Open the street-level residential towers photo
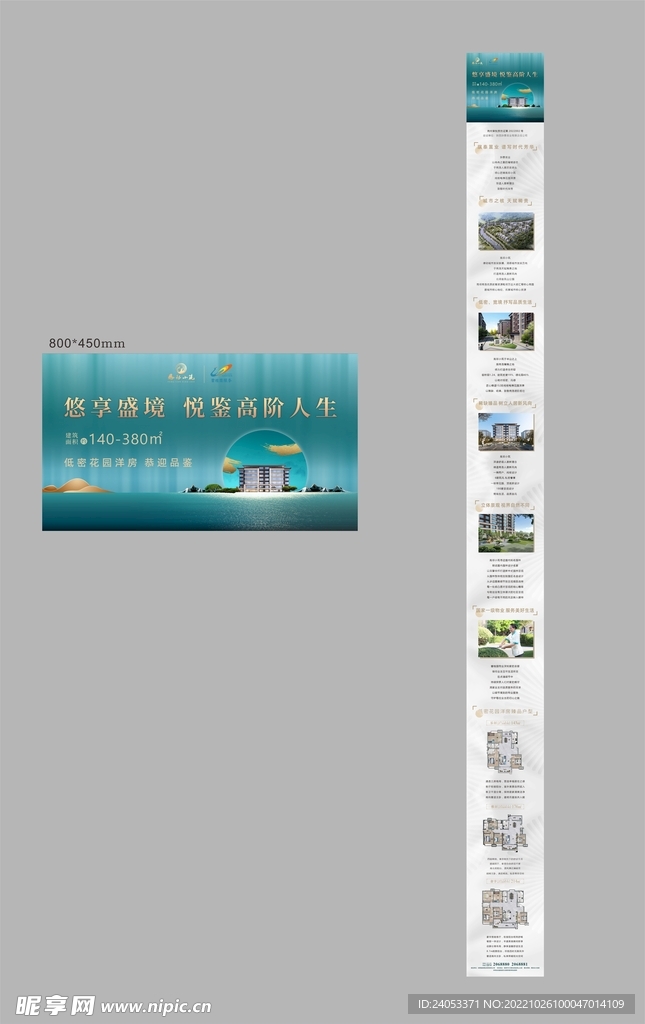This screenshot has width=645, height=1024. pos(506,331)
